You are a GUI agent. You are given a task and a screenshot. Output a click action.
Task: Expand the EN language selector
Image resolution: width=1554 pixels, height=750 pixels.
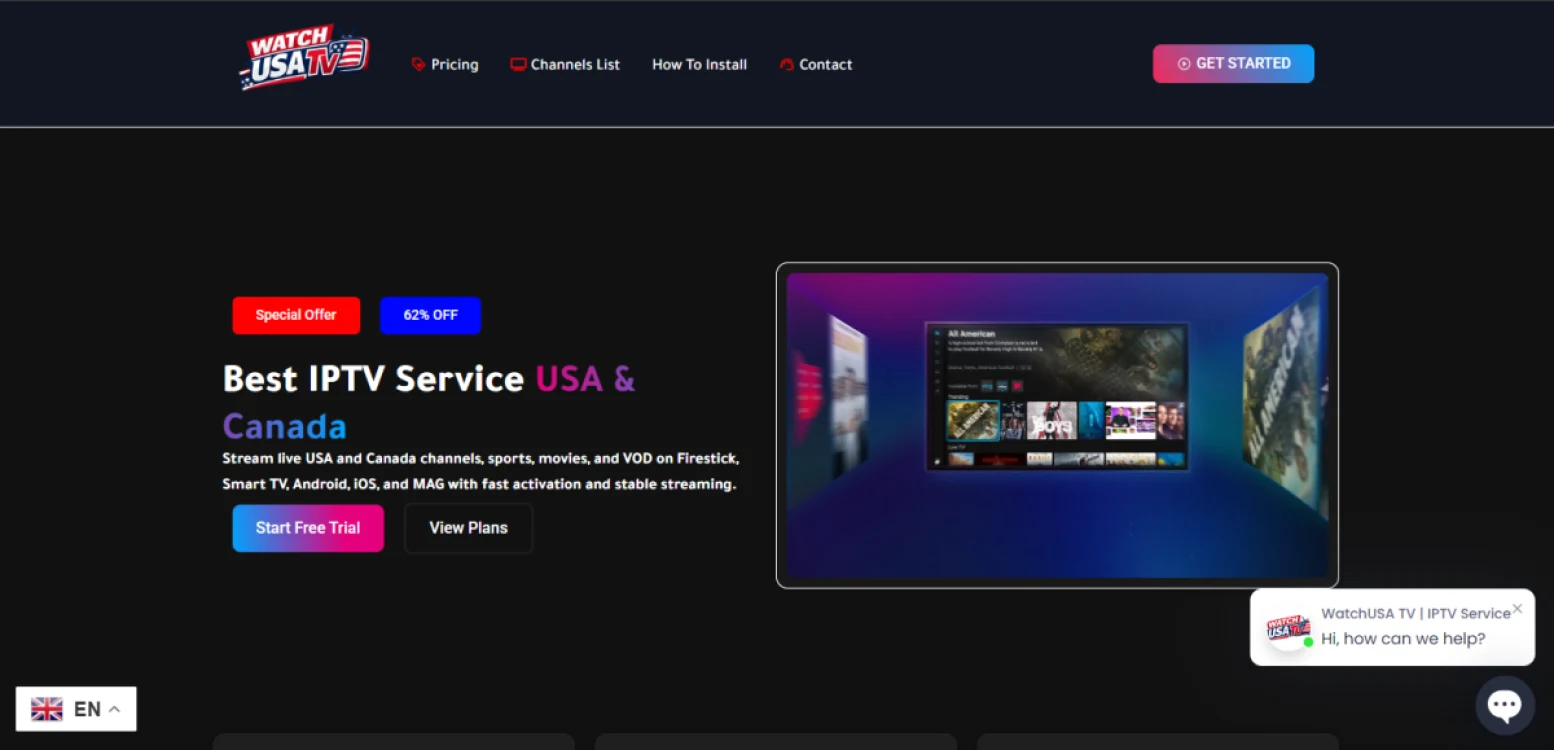[76, 709]
